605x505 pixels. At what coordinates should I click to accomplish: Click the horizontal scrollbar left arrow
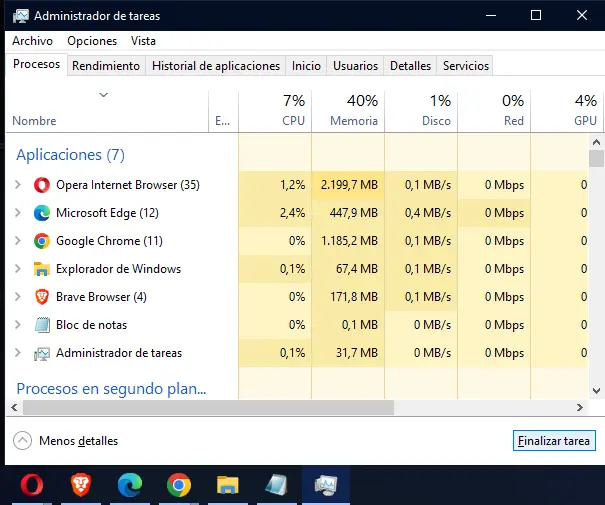point(14,407)
